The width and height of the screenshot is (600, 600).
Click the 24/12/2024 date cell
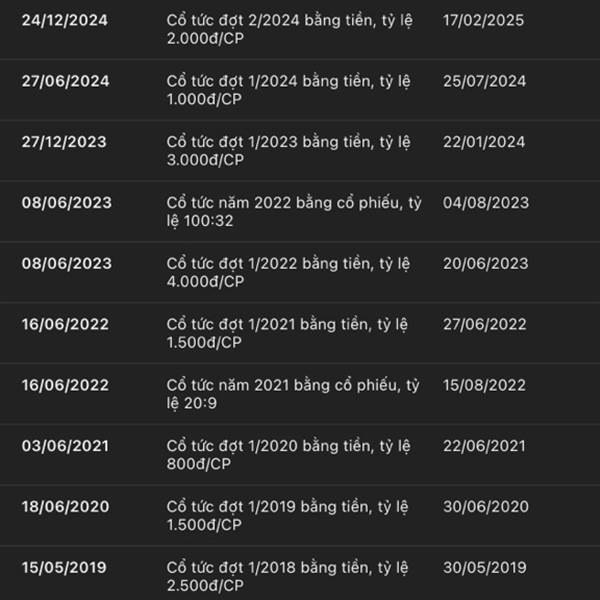click(66, 20)
